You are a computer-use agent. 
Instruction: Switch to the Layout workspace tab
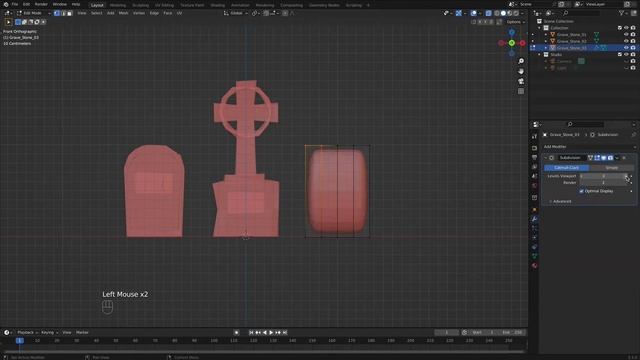coord(97,5)
